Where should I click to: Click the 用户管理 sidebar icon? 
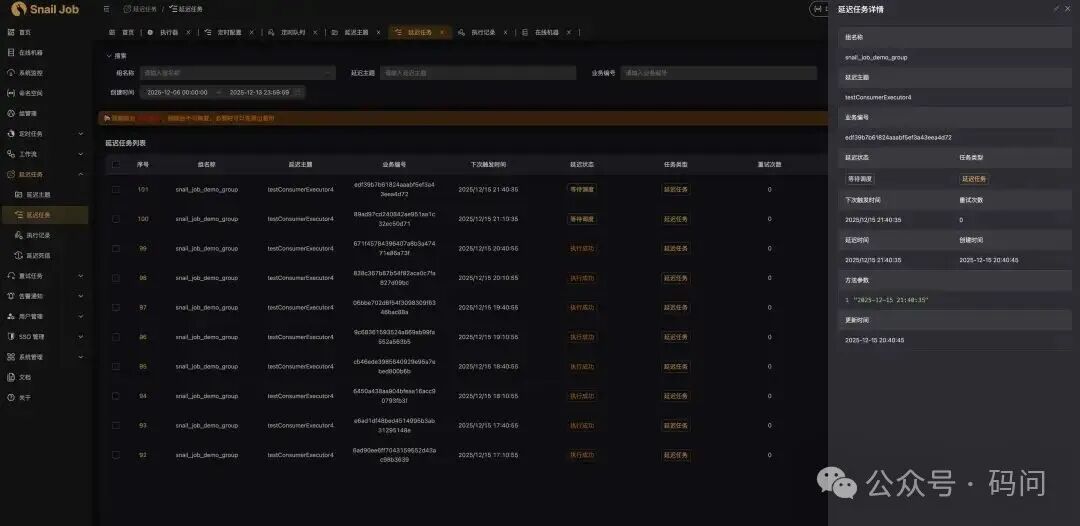[10, 317]
